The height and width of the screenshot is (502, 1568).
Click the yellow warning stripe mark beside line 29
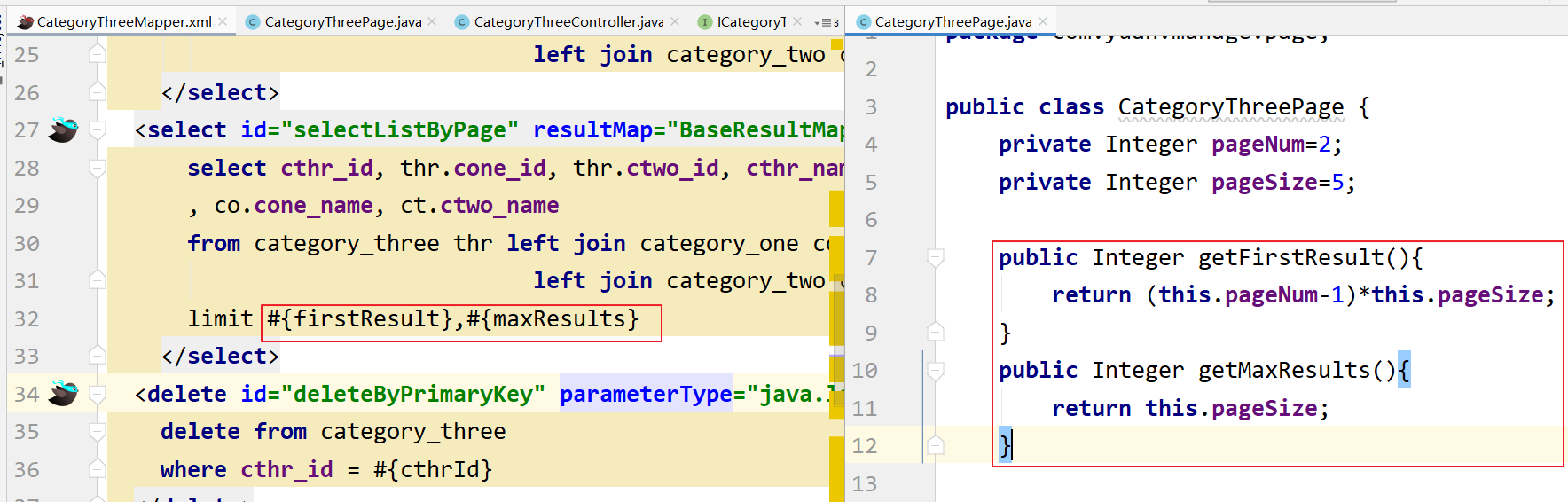point(836,209)
